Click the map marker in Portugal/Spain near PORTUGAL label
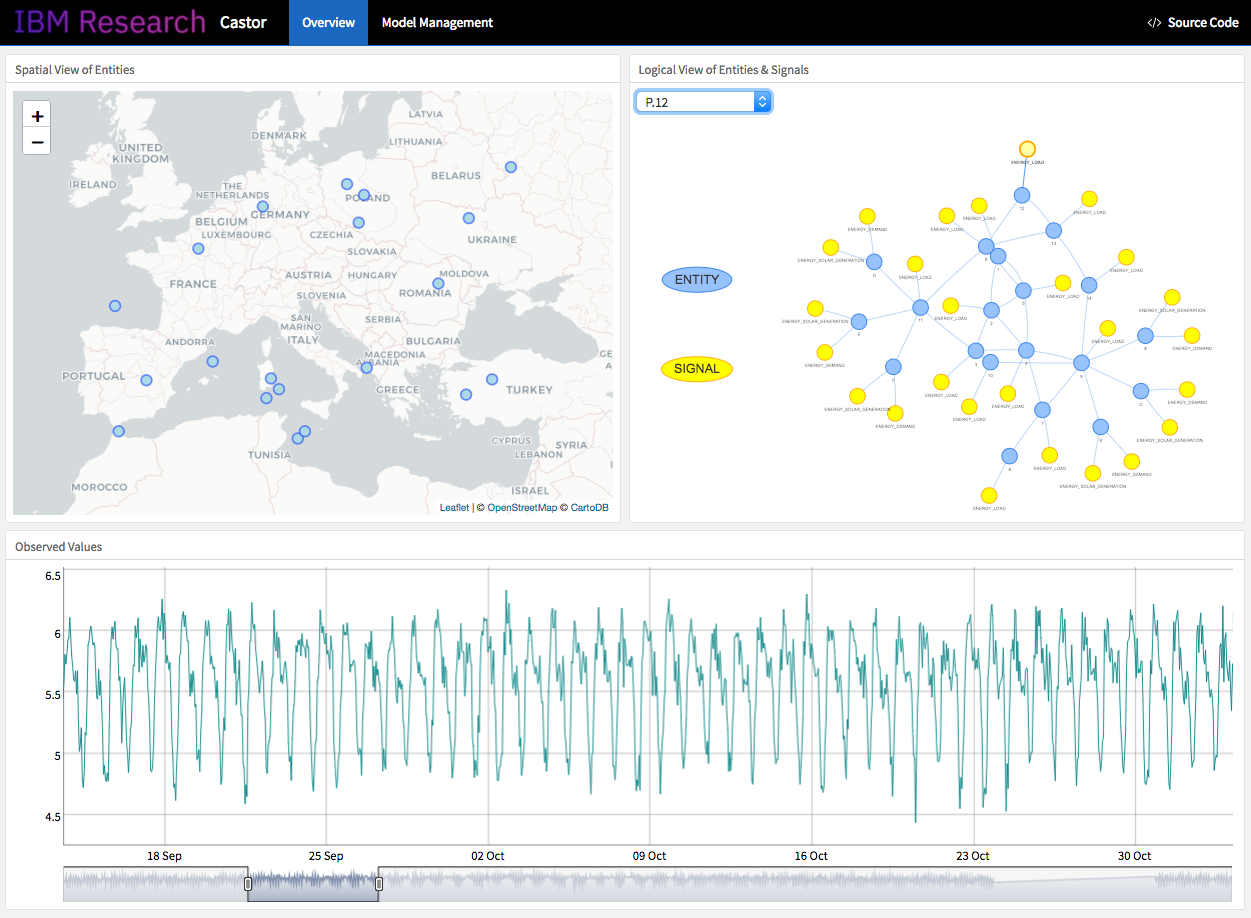Image resolution: width=1251 pixels, height=918 pixels. tap(147, 380)
